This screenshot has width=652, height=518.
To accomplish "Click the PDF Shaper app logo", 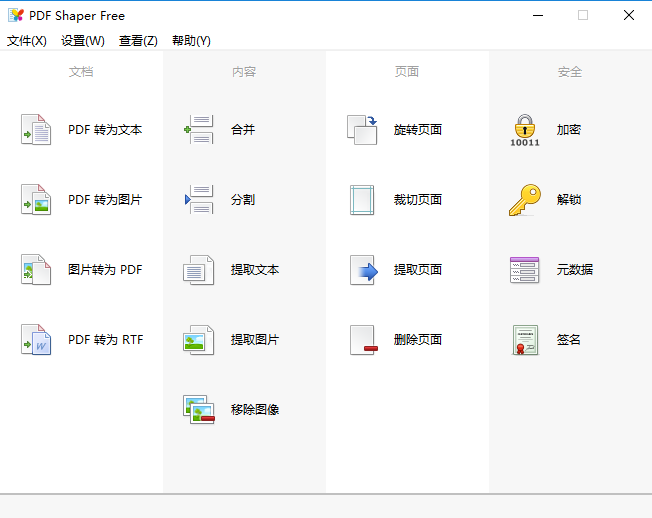I will coord(16,15).
